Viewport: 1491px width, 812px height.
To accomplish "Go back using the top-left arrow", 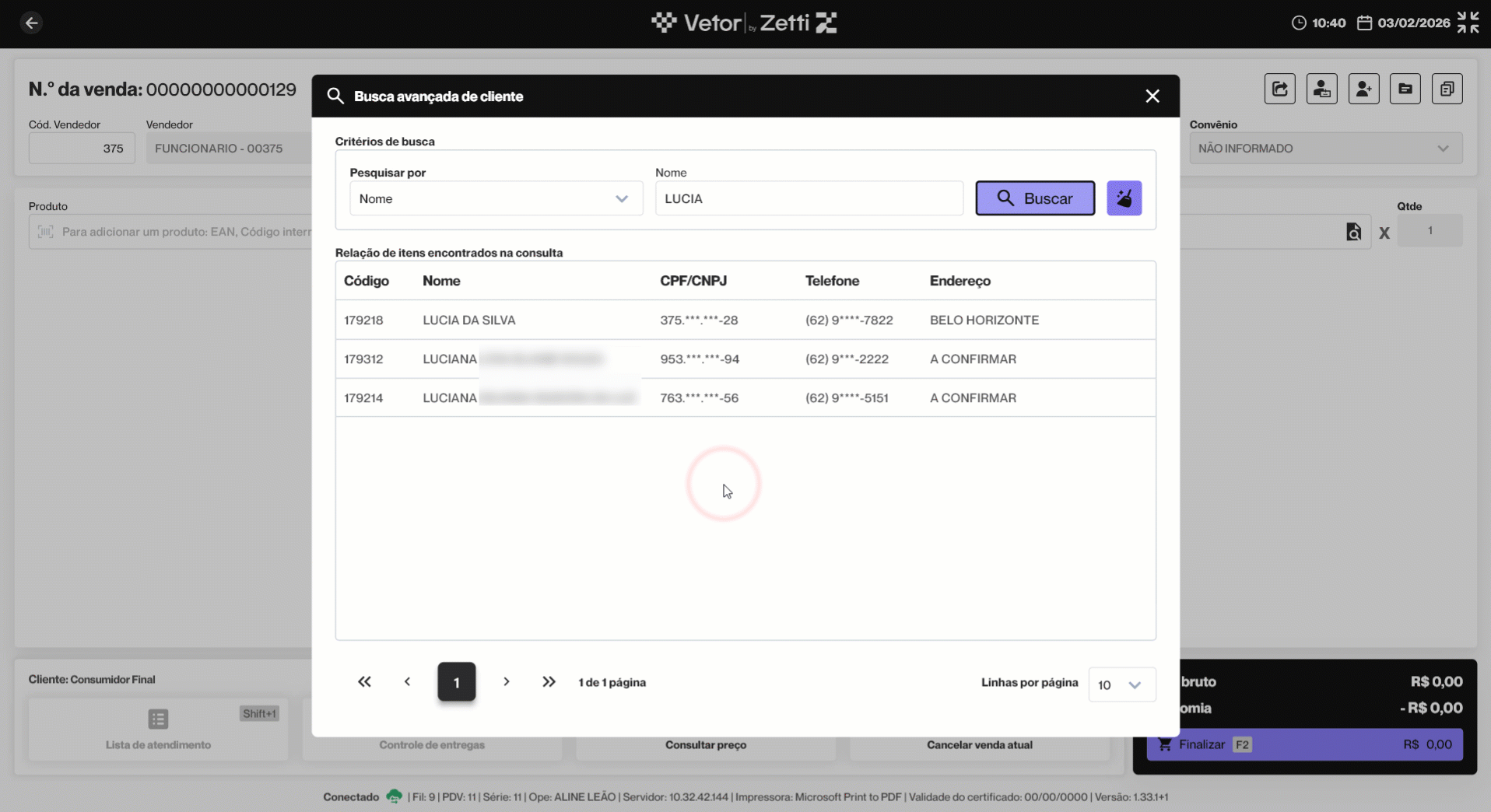I will pyautogui.click(x=31, y=23).
